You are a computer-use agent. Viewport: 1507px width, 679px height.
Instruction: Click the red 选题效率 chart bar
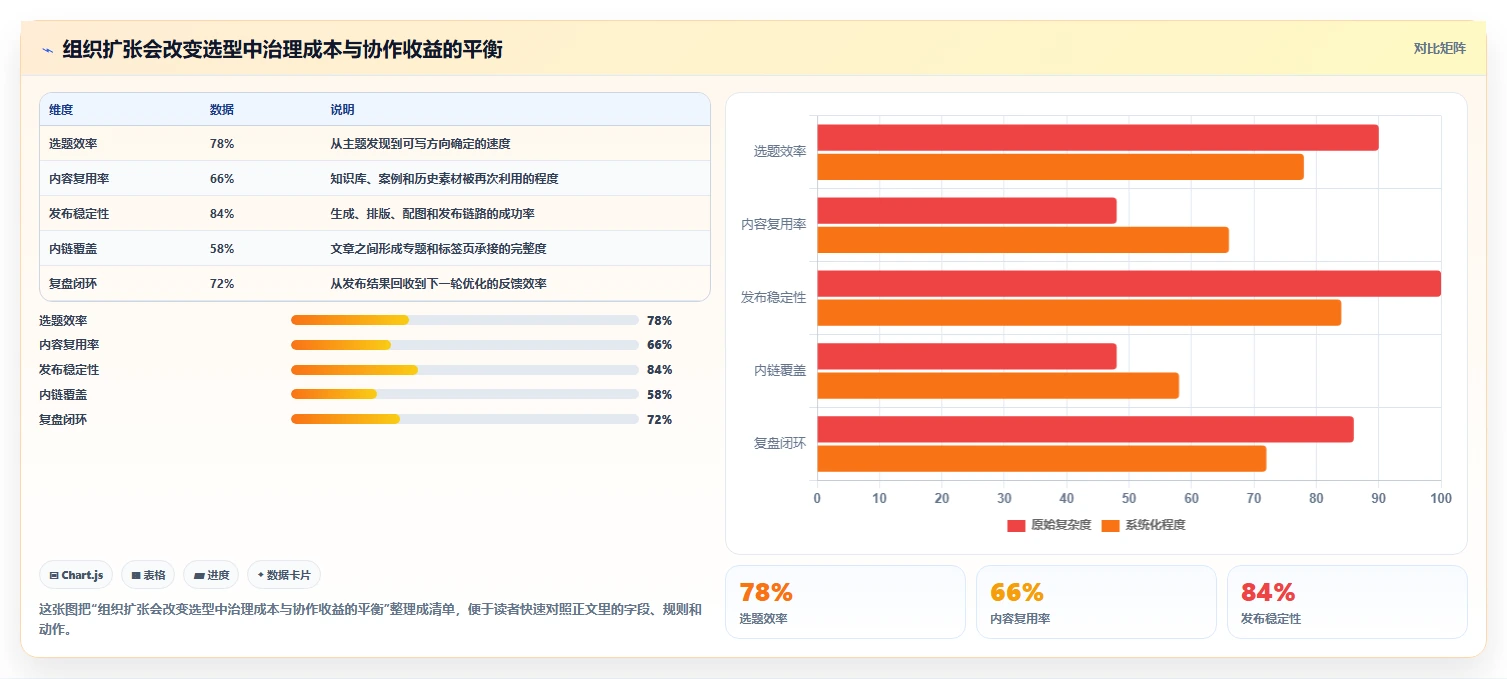click(1098, 138)
